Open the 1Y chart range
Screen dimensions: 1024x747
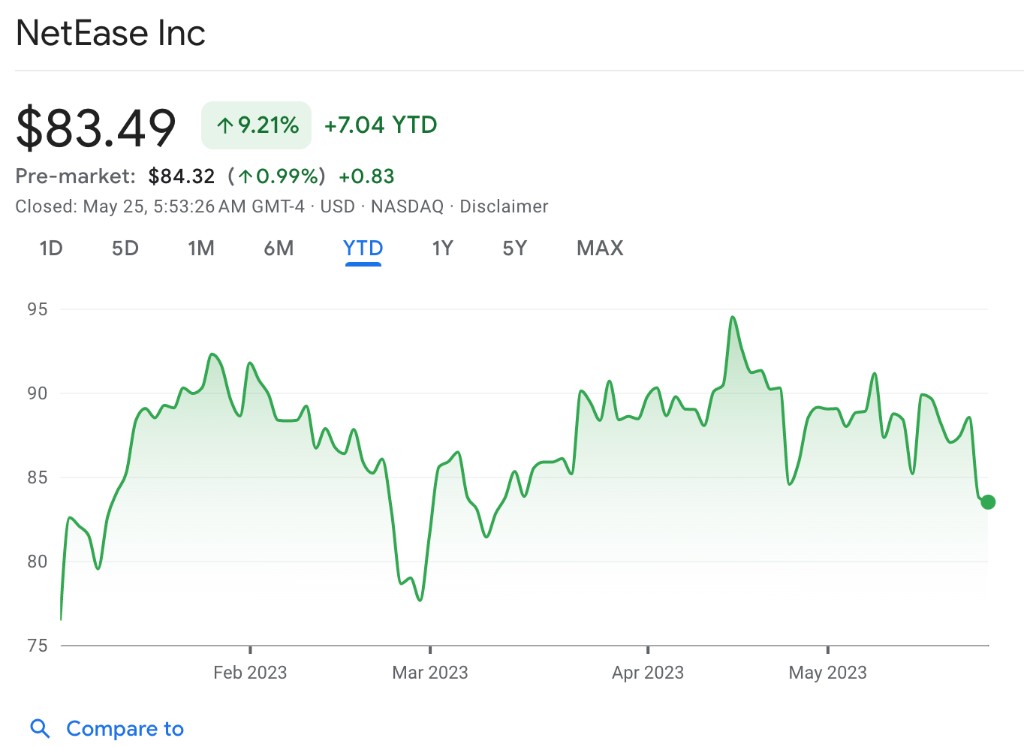tap(442, 248)
